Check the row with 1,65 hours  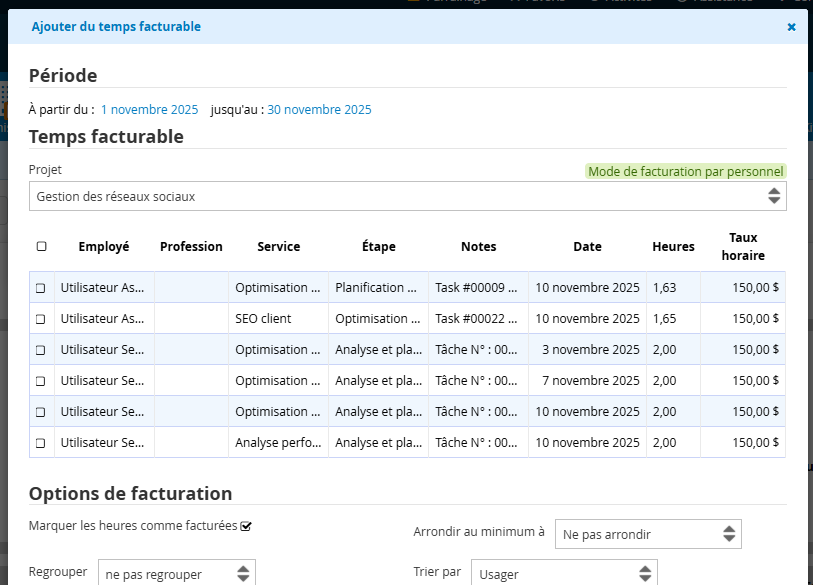pyautogui.click(x=41, y=319)
